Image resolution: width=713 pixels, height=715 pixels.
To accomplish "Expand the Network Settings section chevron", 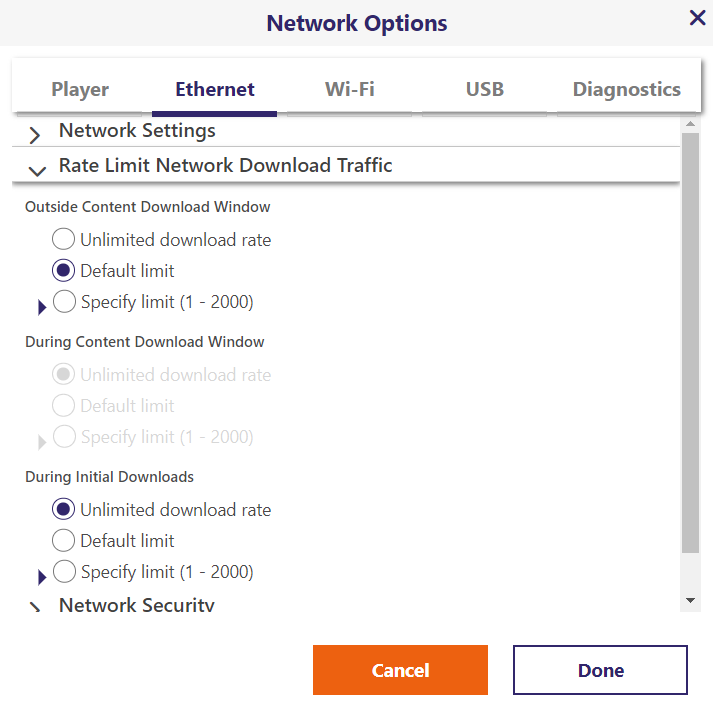I will pos(36,134).
